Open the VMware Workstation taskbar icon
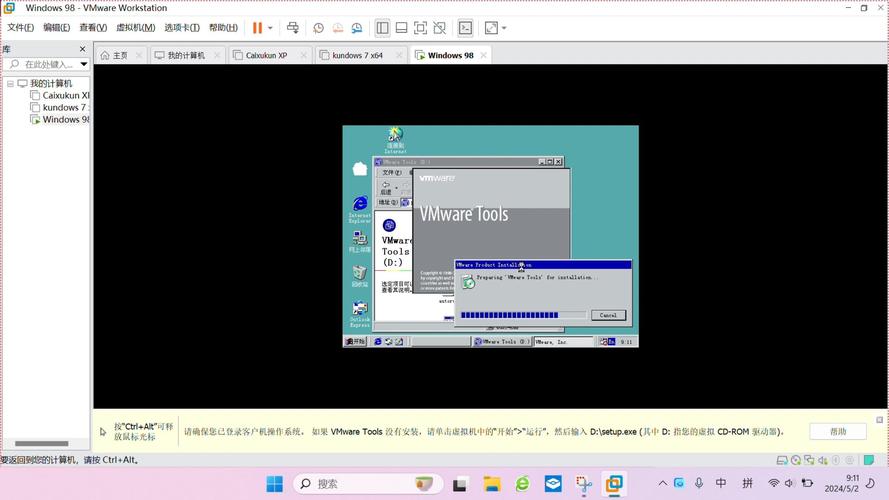Screen dimensions: 889x500 pyautogui.click(x=614, y=484)
